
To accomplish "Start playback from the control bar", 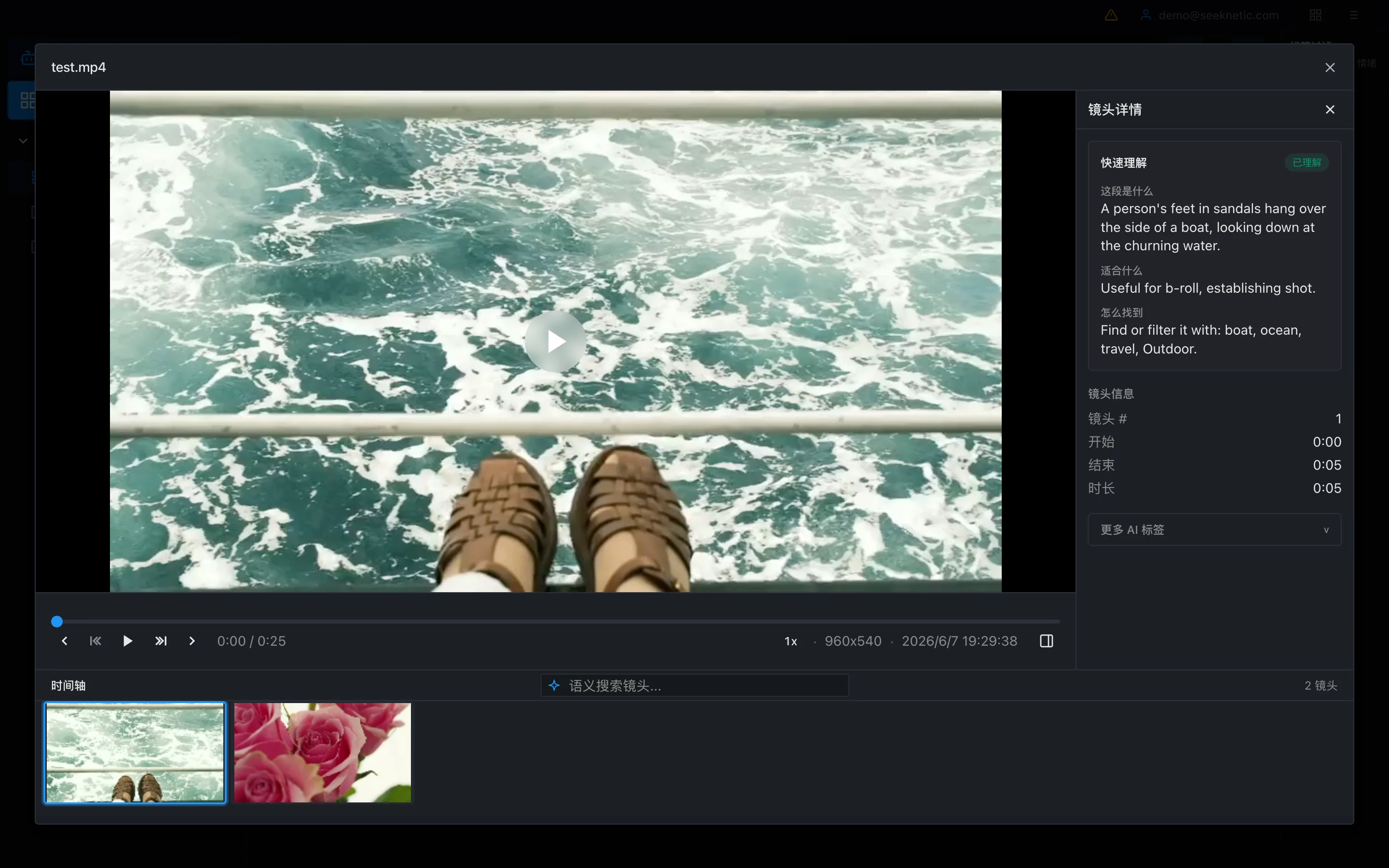I will click(127, 641).
